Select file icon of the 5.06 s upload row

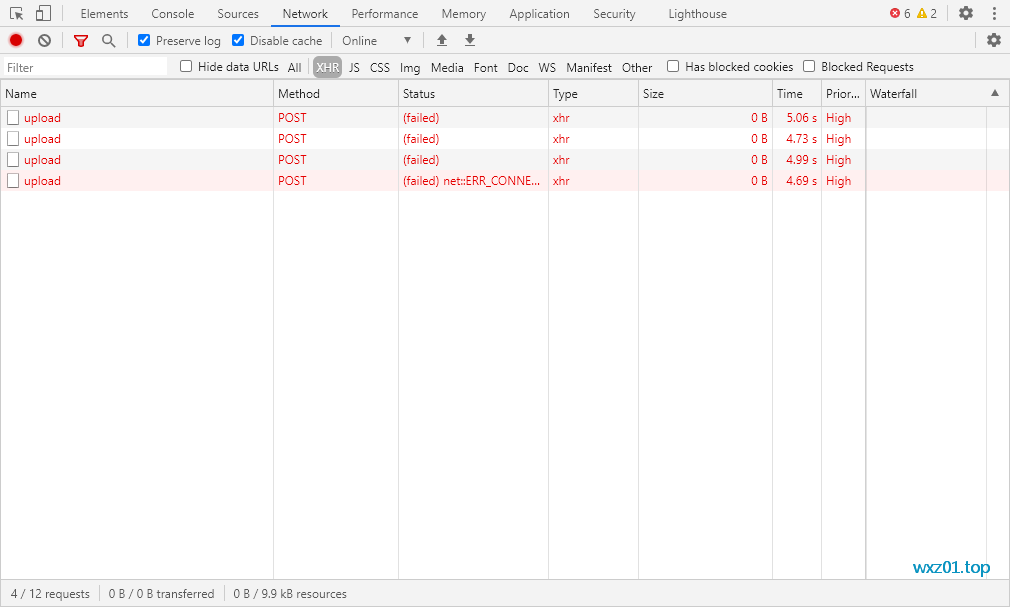[x=13, y=117]
